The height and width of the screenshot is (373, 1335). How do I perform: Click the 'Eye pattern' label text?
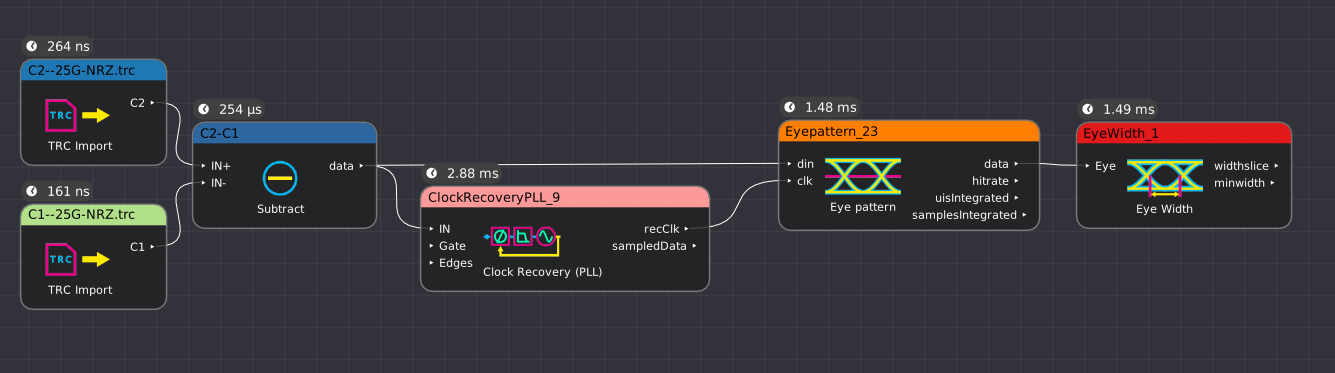point(863,208)
